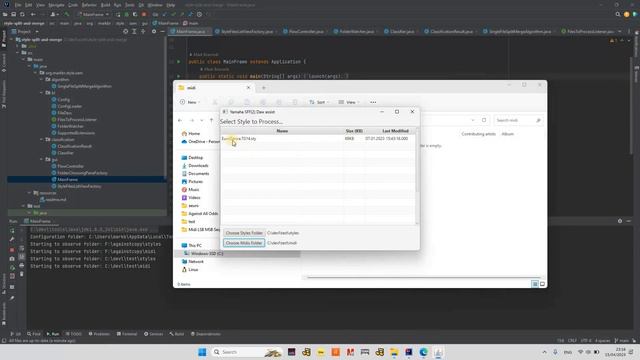This screenshot has width=640, height=360.
Task: Open Terminal tool window tab
Action: tap(127, 334)
